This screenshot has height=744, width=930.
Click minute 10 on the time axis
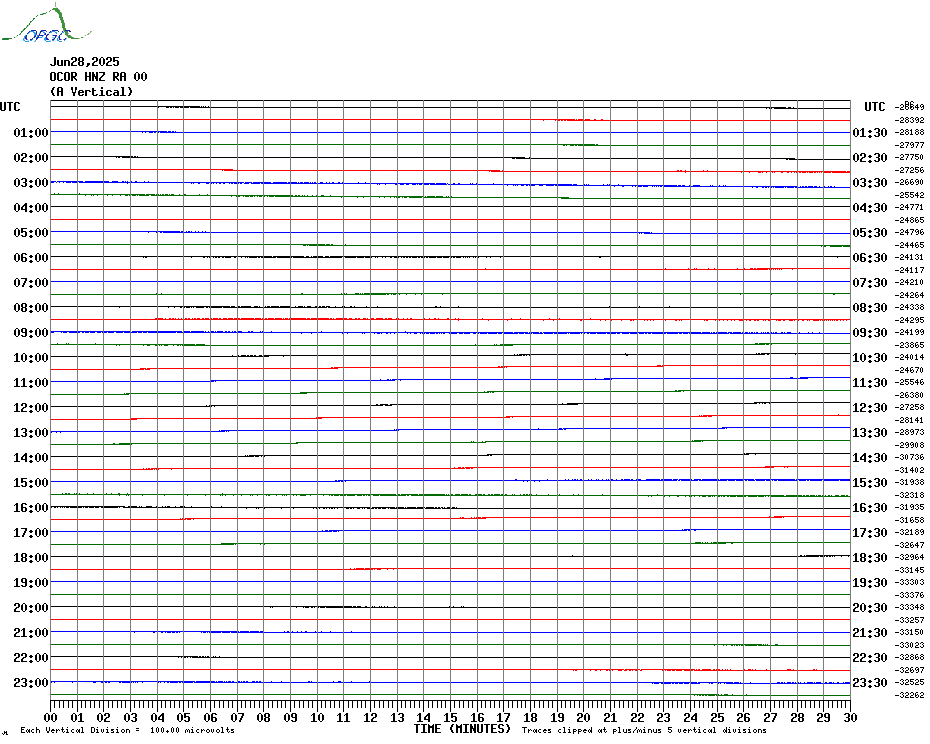pos(317,717)
